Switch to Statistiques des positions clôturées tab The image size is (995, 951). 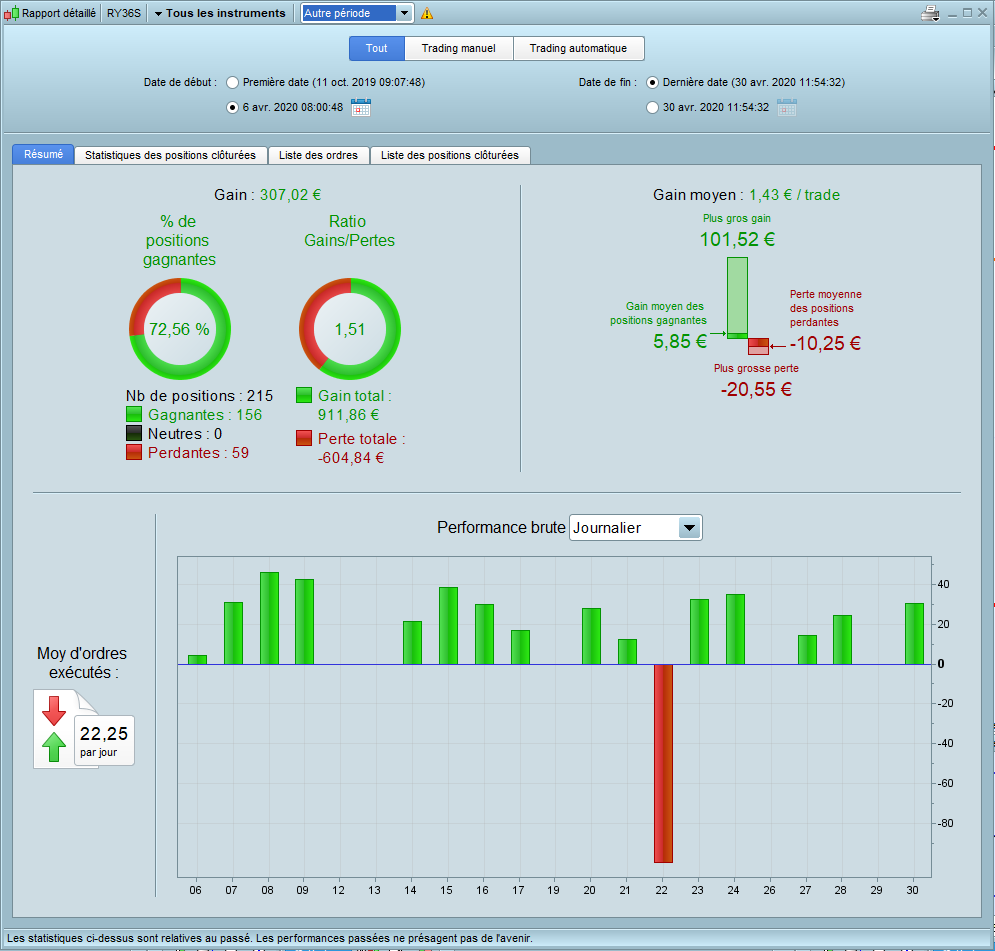point(170,155)
